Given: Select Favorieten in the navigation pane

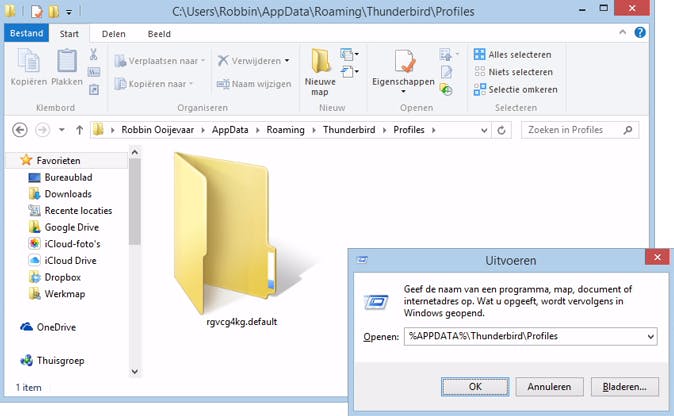Looking at the screenshot, I should click(x=58, y=161).
